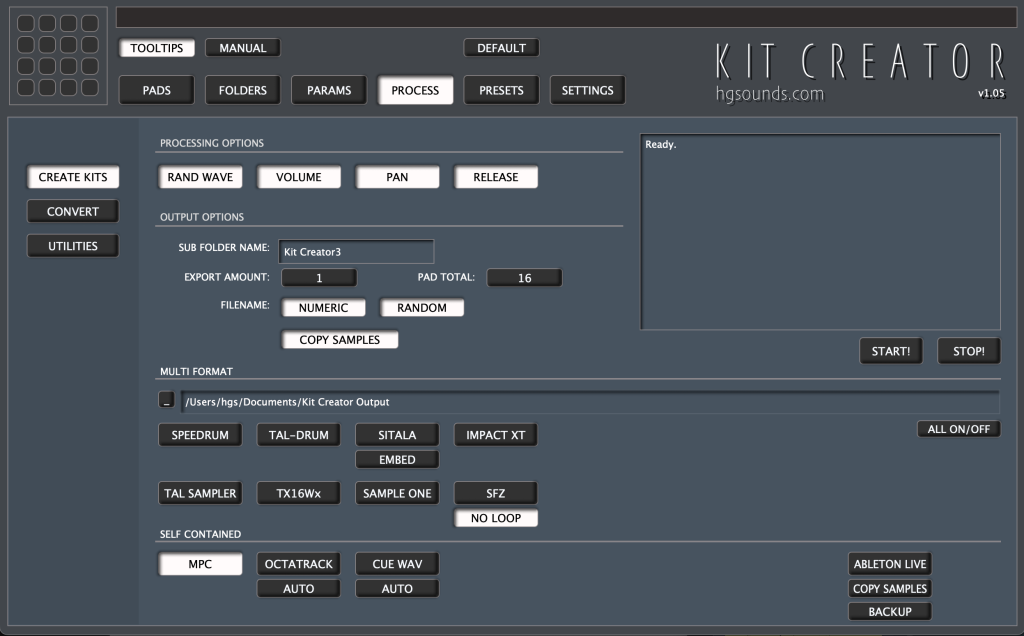Toggle SAMPLE ONE export format
Image resolution: width=1024 pixels, height=636 pixels.
(397, 493)
